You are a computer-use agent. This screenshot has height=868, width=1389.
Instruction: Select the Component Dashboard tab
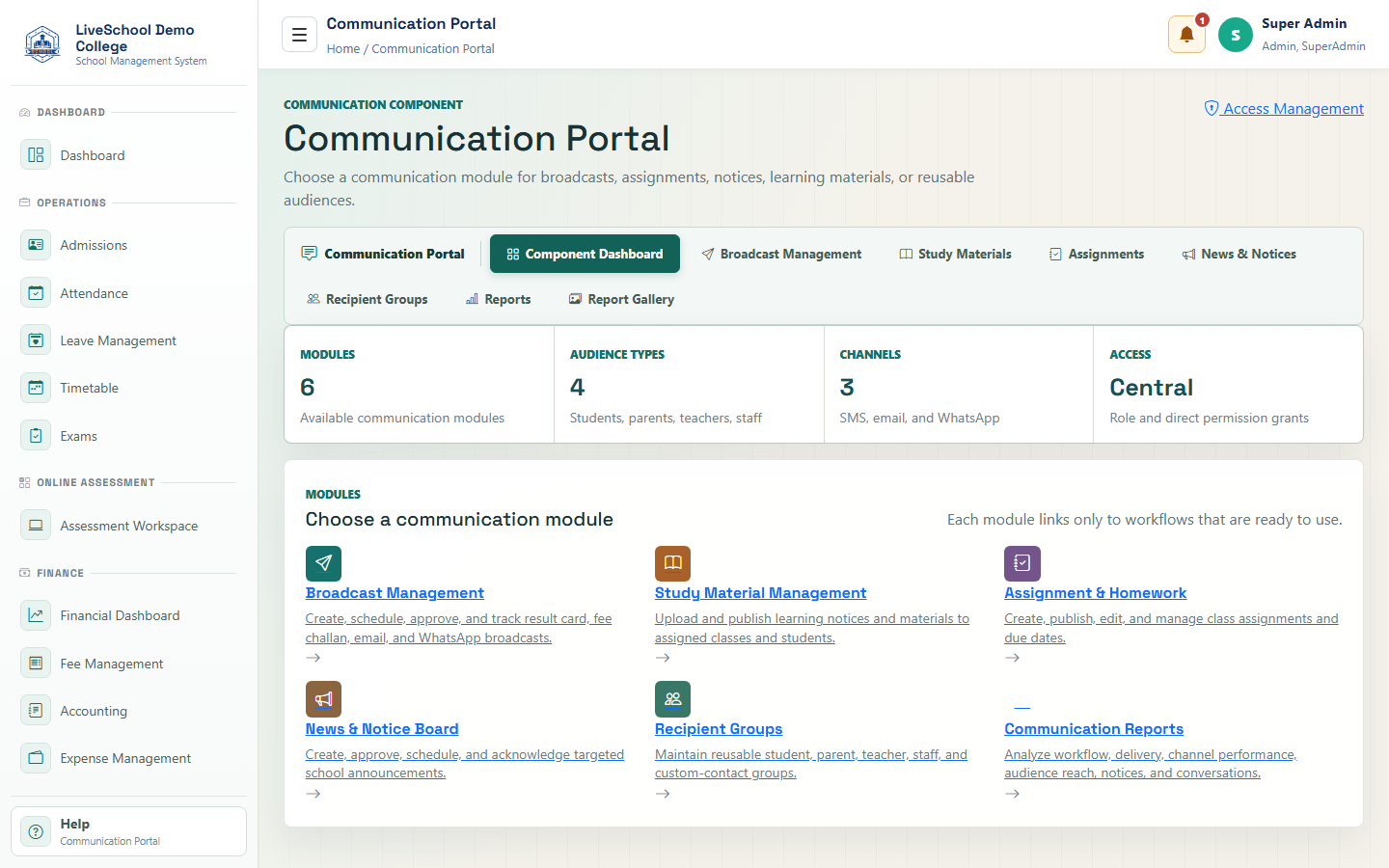[x=585, y=254]
